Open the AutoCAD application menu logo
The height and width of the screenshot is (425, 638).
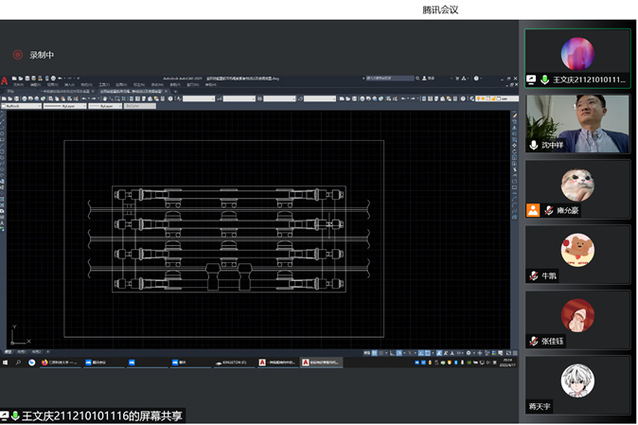[x=5, y=78]
